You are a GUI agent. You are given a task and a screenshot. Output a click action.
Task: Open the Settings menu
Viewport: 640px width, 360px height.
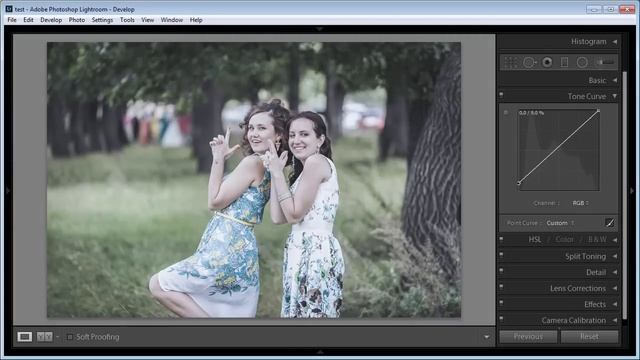pos(102,20)
